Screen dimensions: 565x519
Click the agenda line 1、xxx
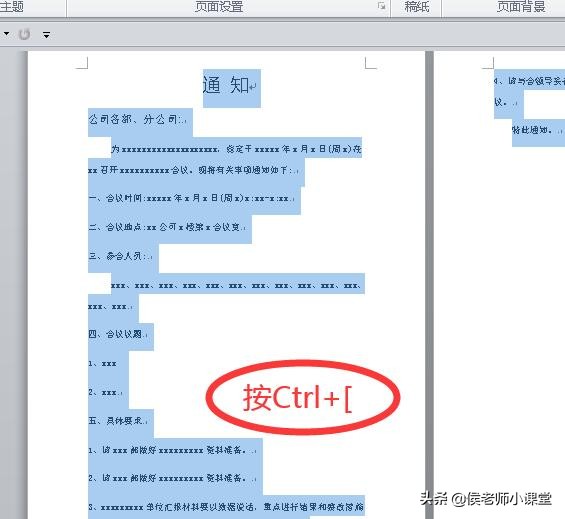tap(103, 364)
